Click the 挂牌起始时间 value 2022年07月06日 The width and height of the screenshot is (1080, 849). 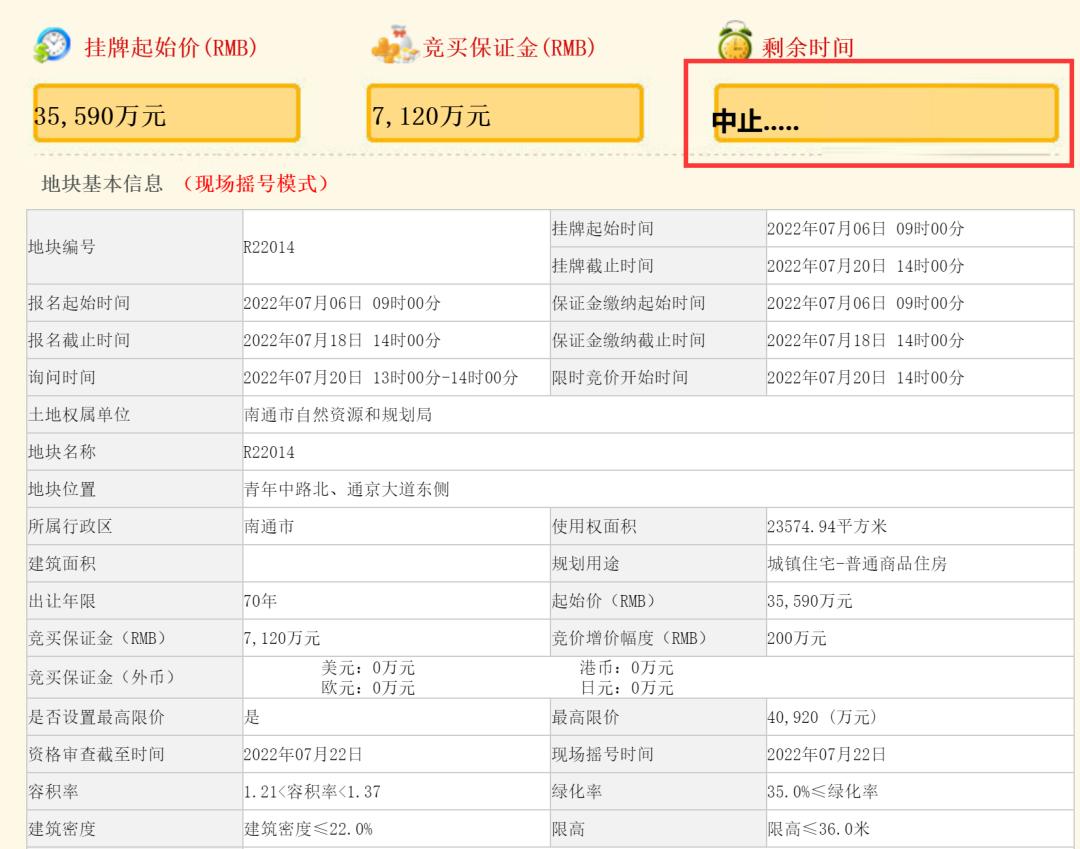tap(866, 229)
